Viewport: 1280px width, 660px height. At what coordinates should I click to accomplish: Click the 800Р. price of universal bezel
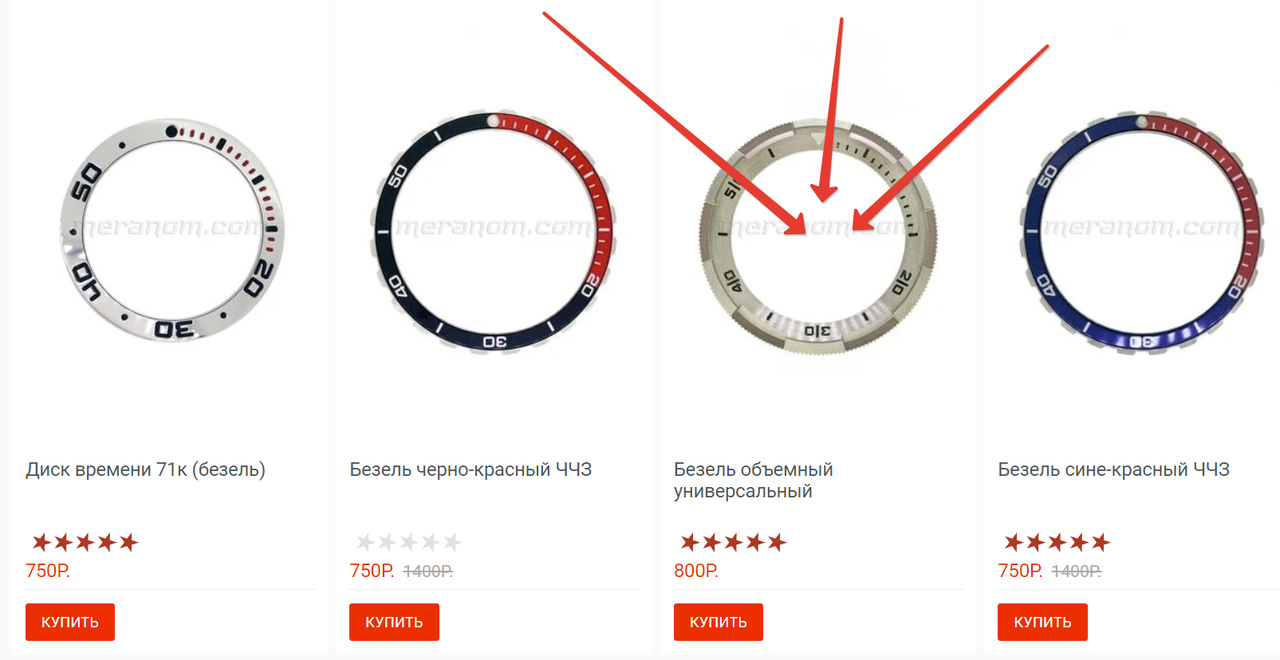pos(696,571)
